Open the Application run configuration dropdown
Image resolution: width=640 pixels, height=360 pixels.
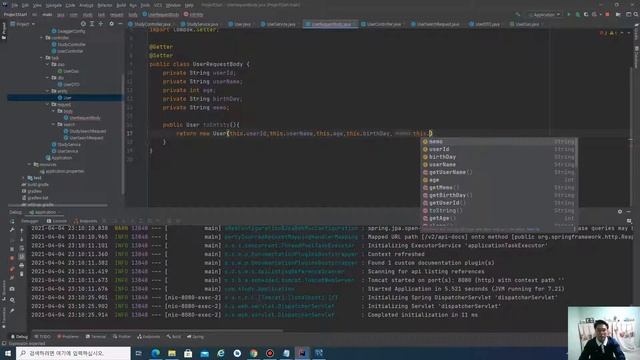(545, 15)
